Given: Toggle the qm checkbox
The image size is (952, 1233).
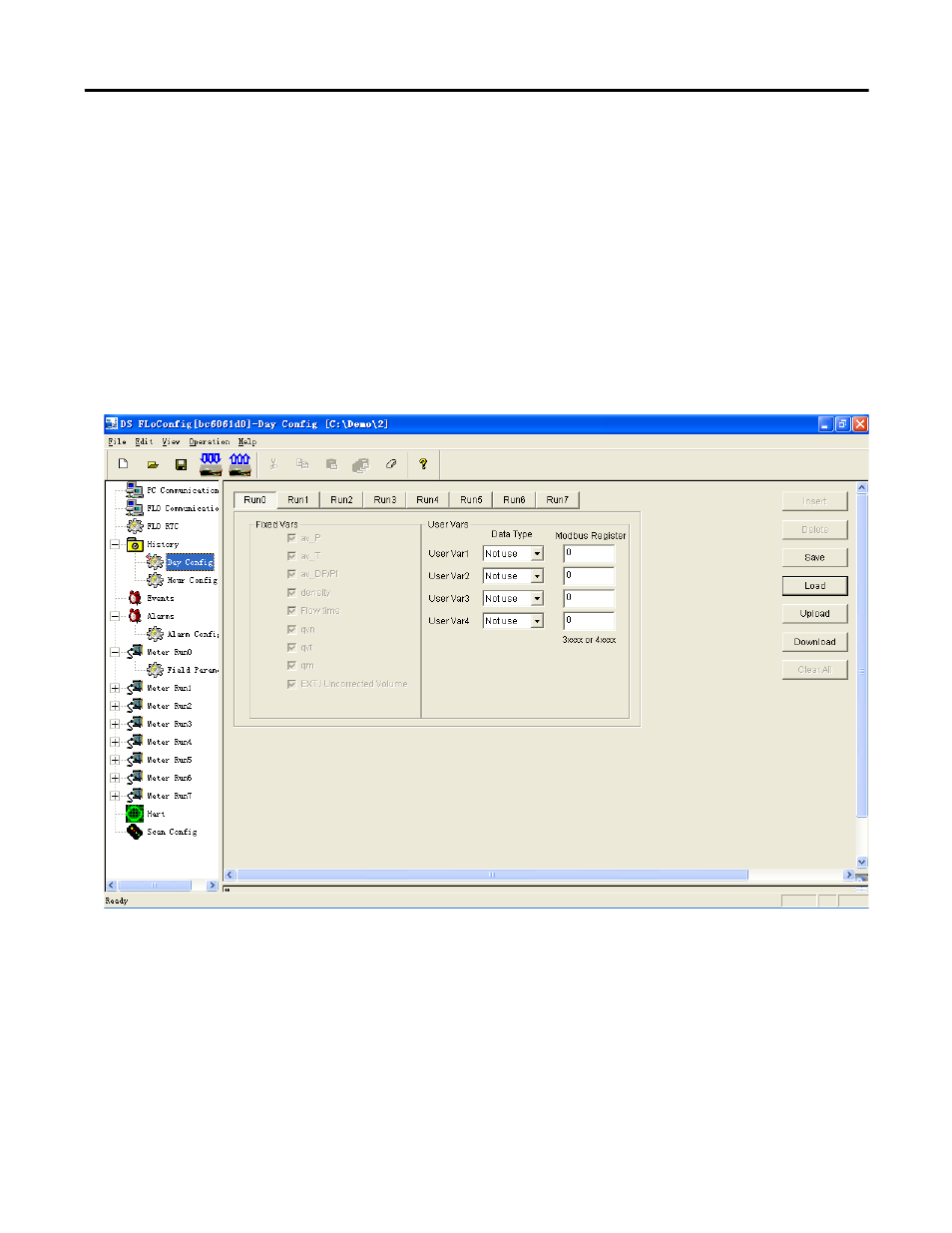Looking at the screenshot, I should coord(291,665).
